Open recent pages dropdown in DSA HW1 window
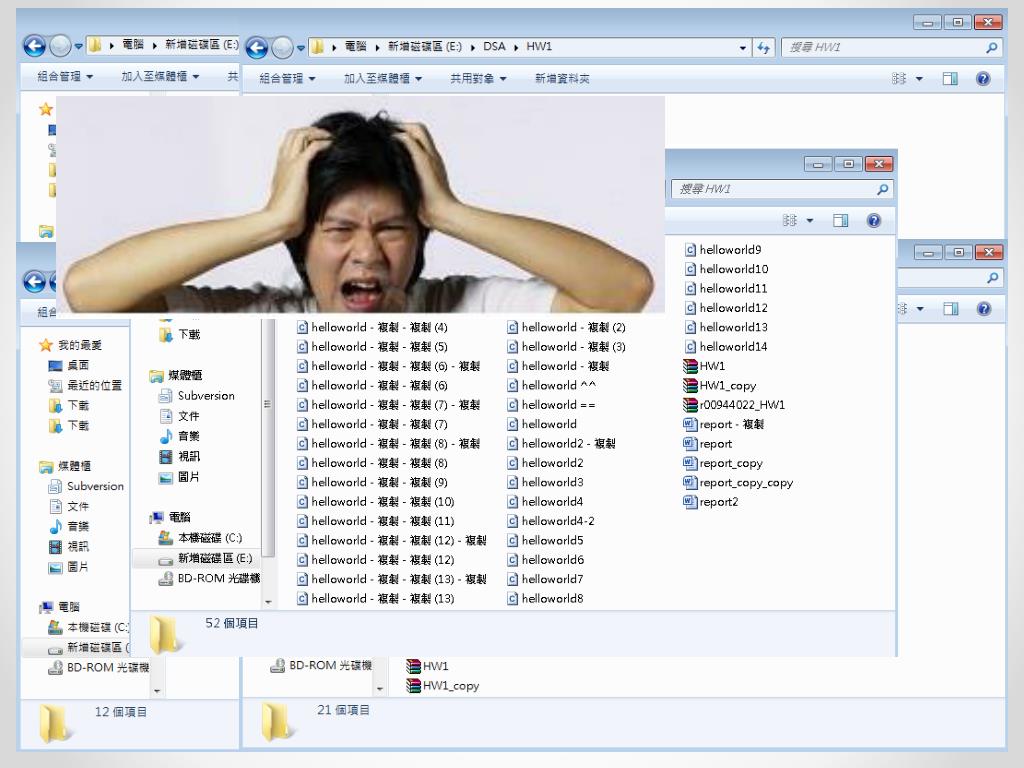1024x768 pixels. 301,48
